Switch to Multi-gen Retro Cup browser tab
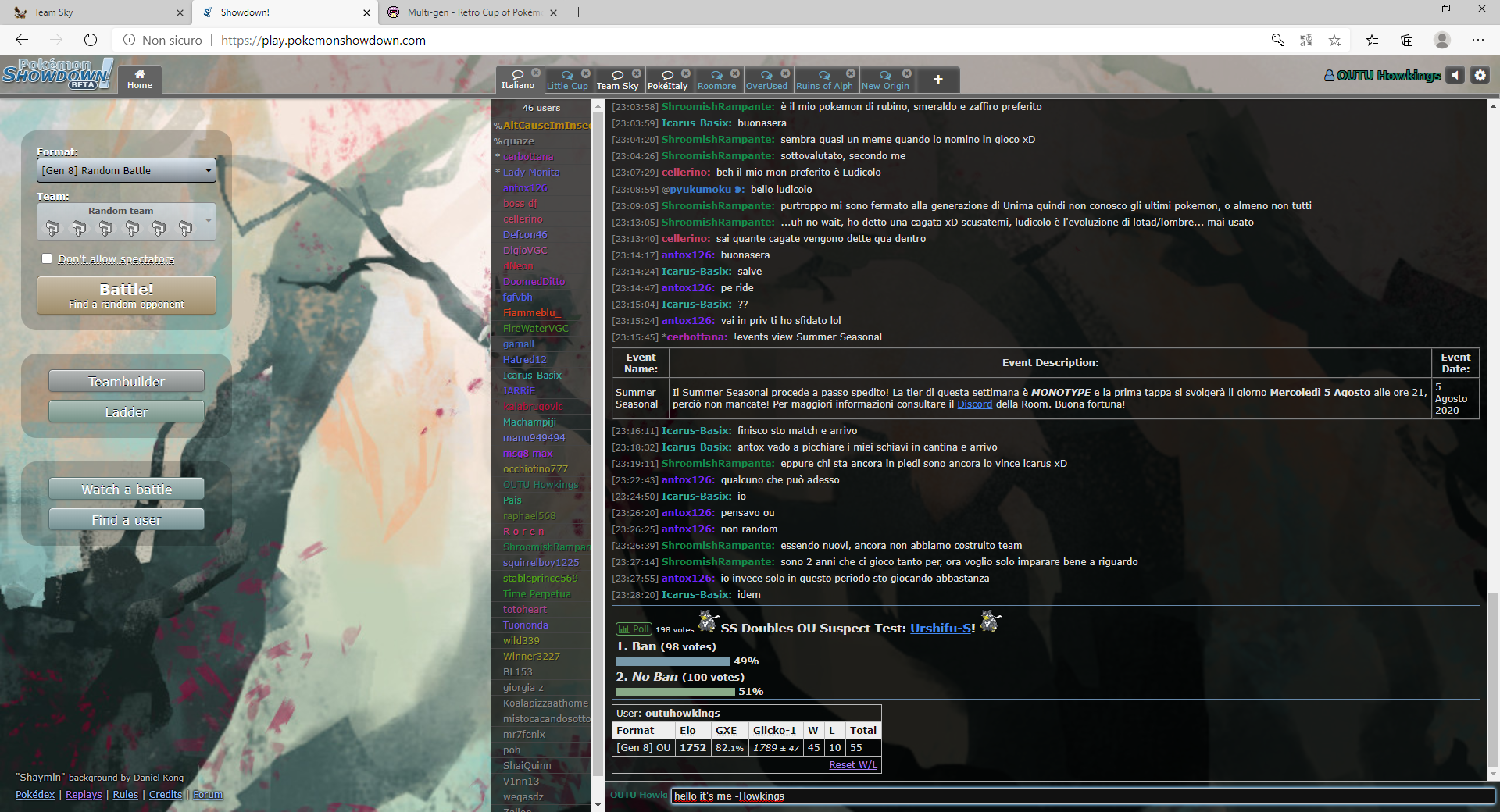 click(x=473, y=12)
